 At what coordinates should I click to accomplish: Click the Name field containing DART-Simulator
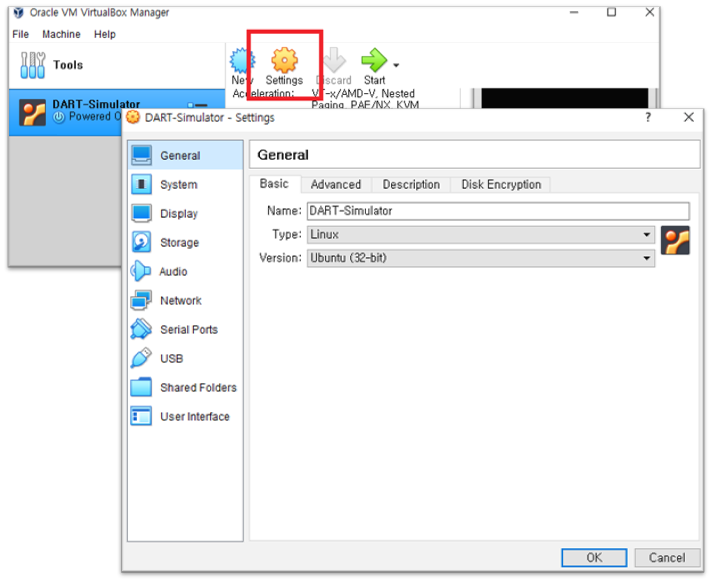point(497,211)
